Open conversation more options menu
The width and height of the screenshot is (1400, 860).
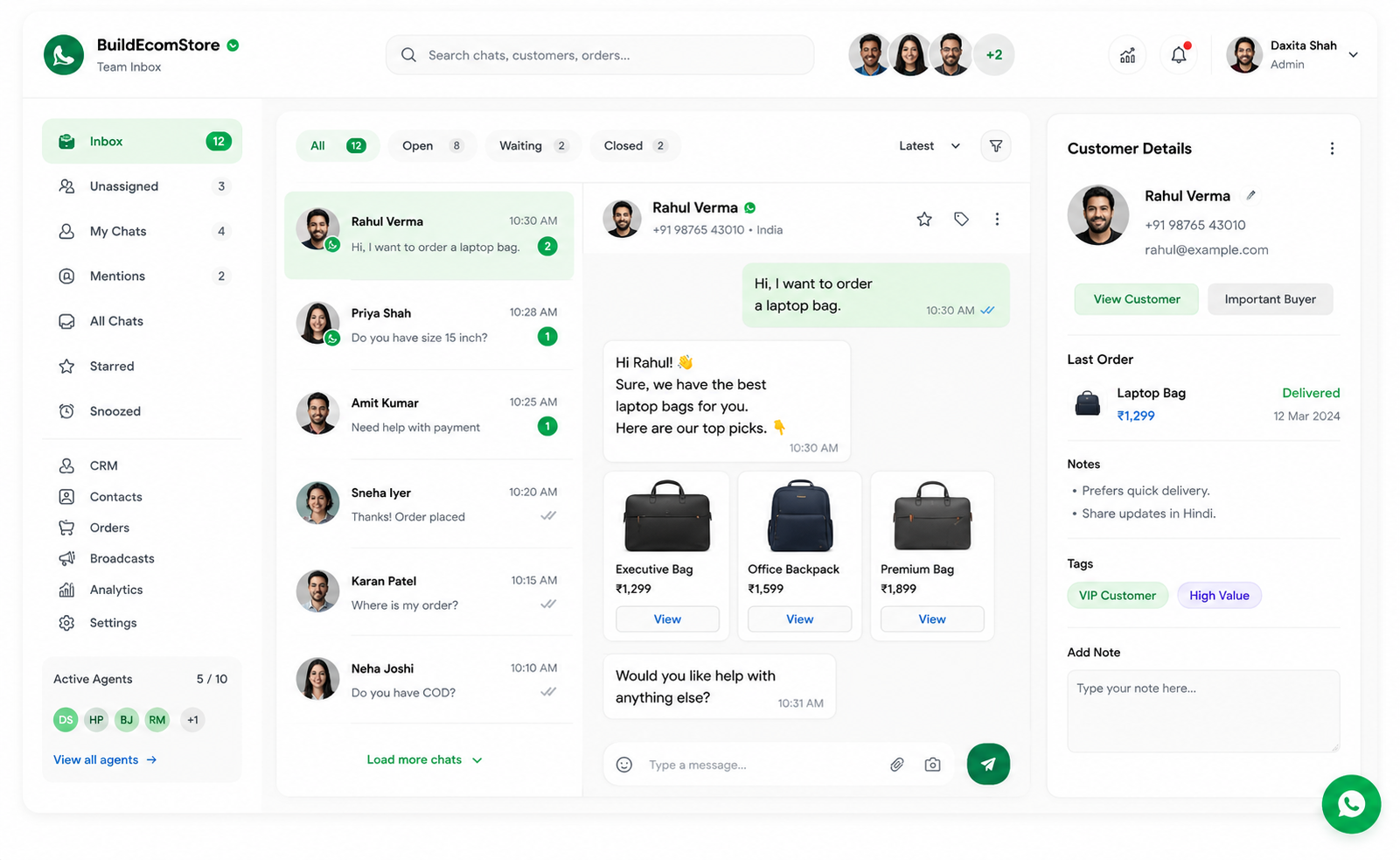997,219
